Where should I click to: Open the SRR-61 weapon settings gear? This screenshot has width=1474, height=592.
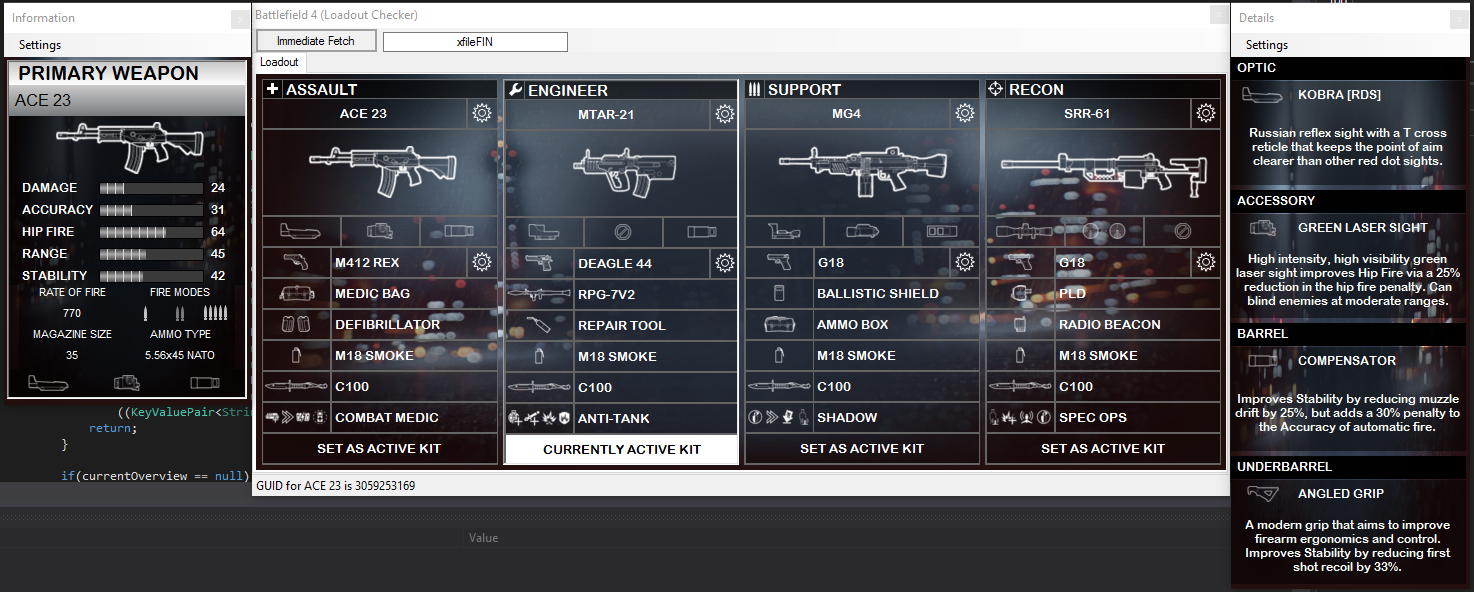[1205, 113]
